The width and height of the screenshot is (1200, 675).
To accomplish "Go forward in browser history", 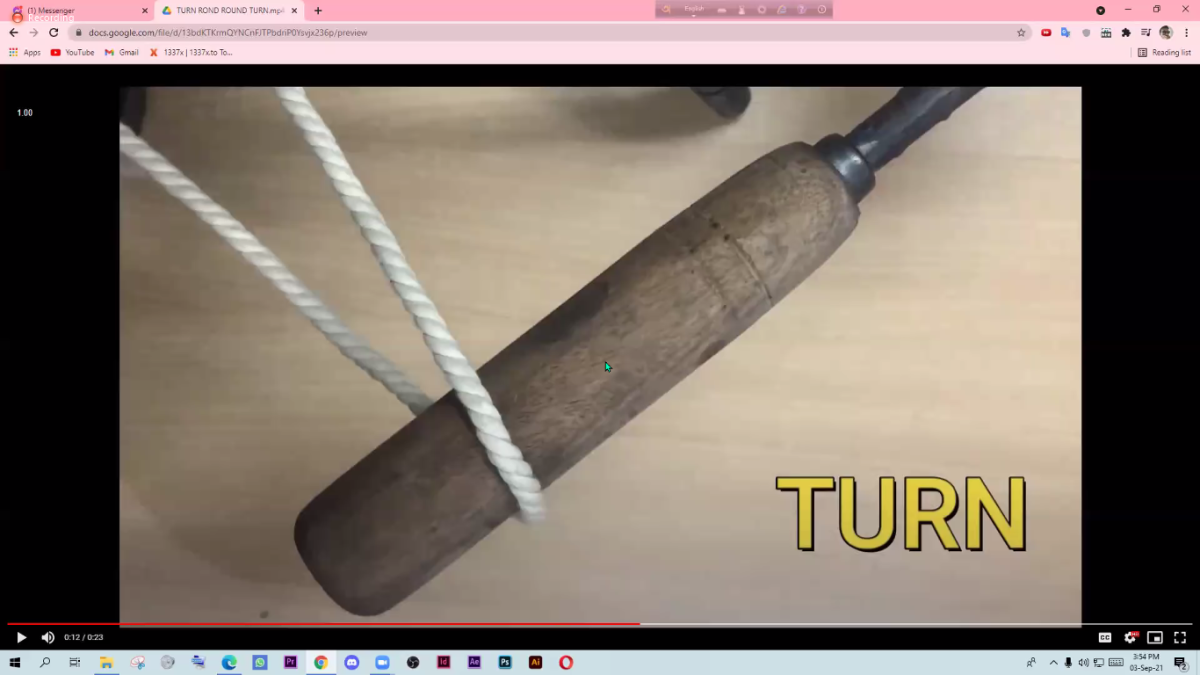I will click(x=34, y=32).
